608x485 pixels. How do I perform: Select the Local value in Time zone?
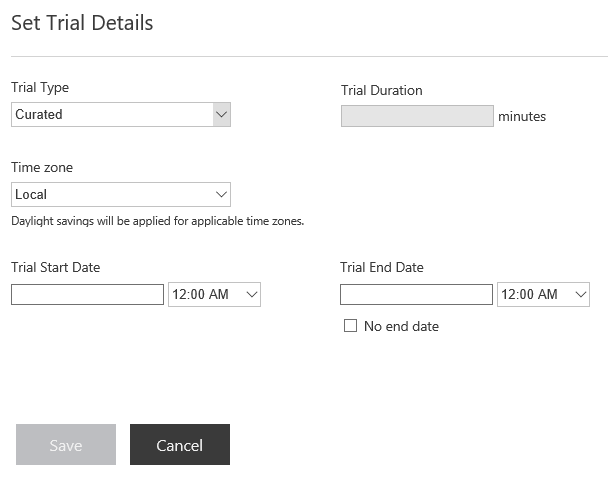pos(31,194)
